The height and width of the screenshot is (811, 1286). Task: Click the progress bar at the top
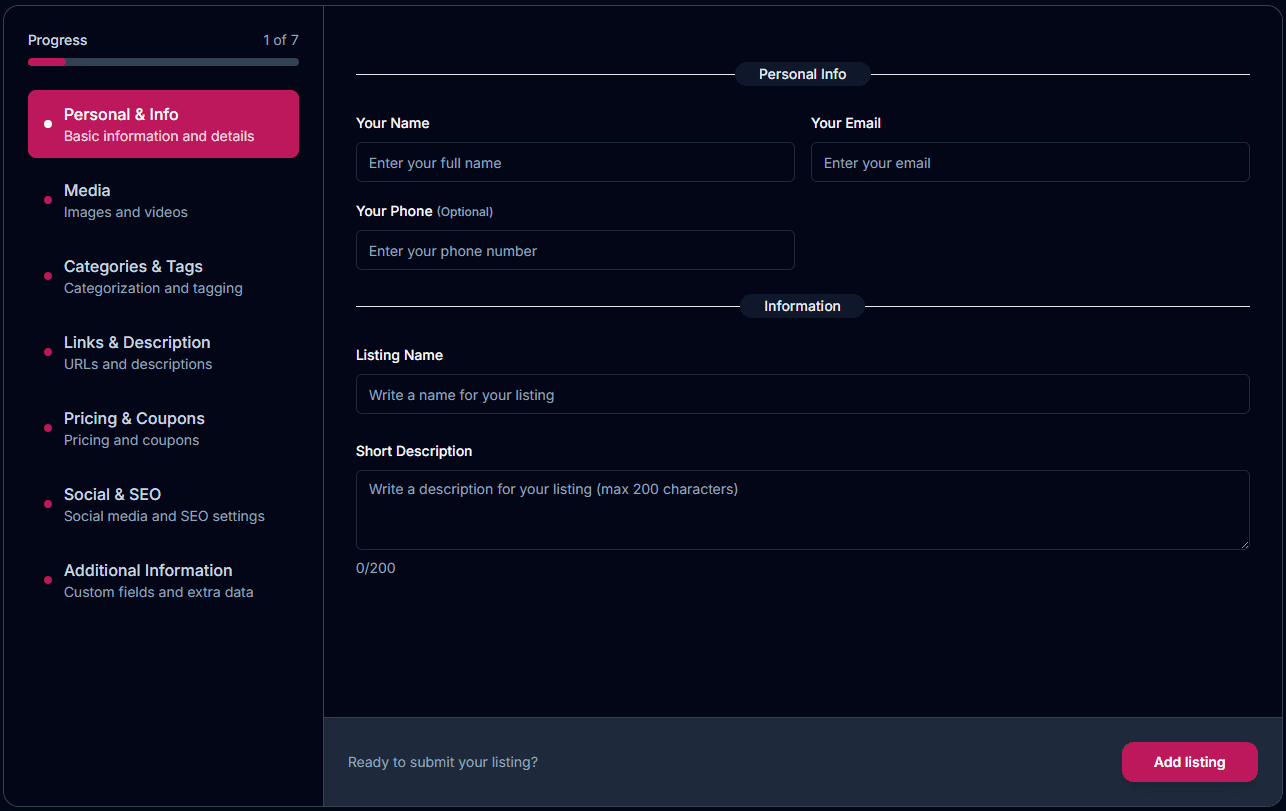point(163,61)
